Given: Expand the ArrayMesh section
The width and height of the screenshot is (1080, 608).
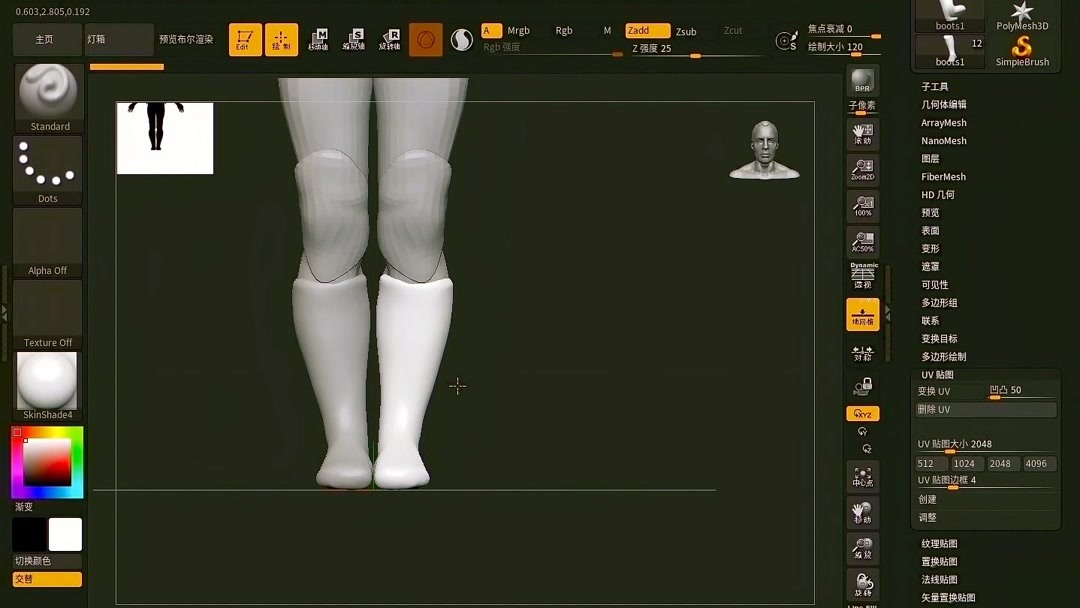Looking at the screenshot, I should pyautogui.click(x=944, y=122).
